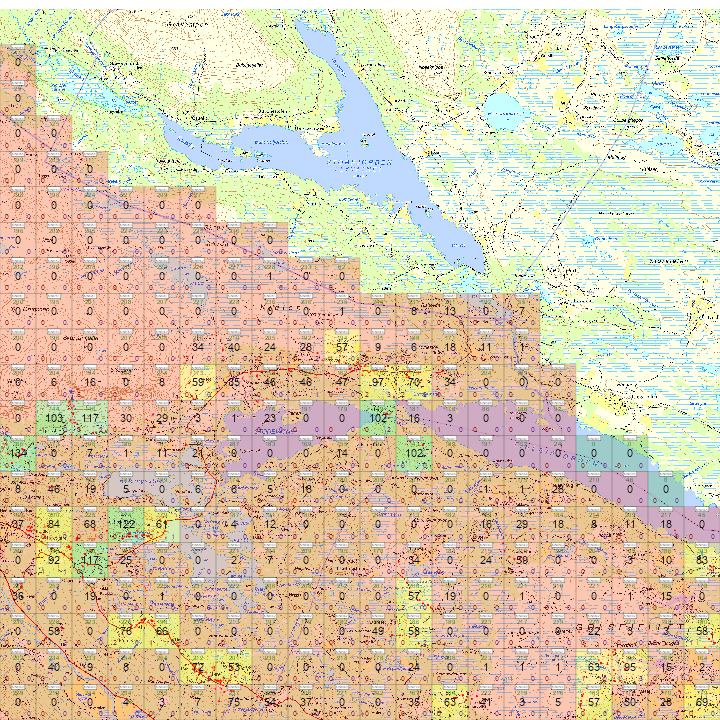The image size is (720, 720).
Task: Select the yellow cell showing 53
Action: [234, 667]
